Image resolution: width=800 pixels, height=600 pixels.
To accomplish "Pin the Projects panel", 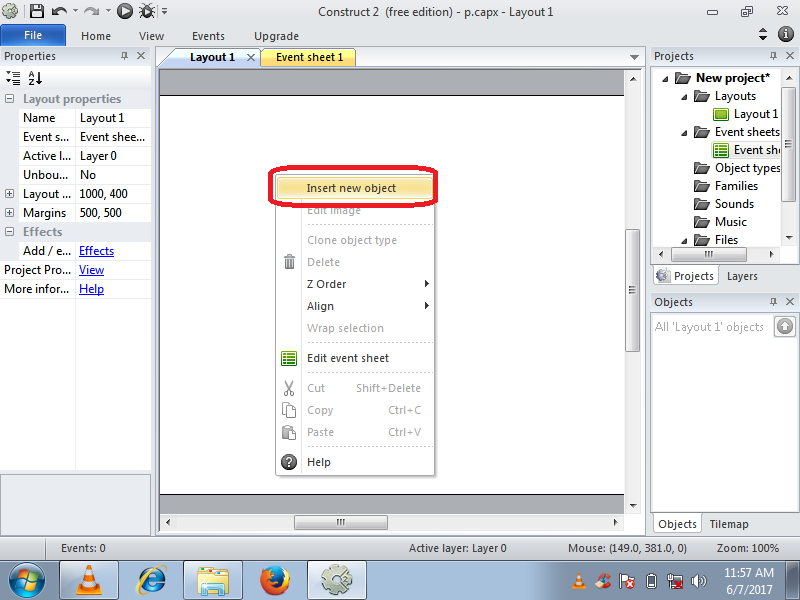I will click(773, 56).
